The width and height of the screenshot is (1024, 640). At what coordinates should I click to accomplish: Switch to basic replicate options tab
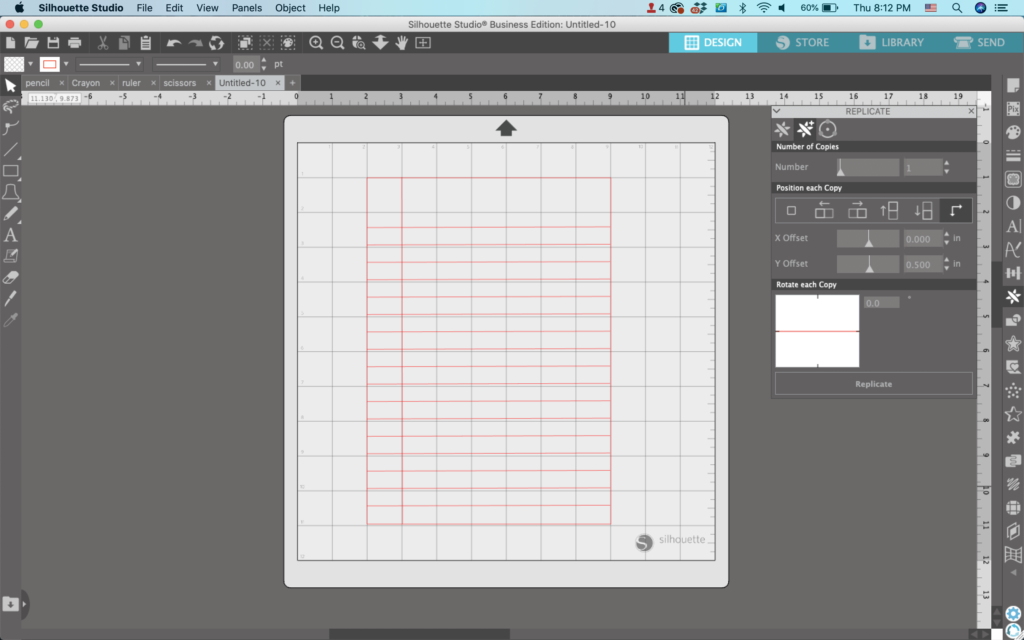[x=782, y=129]
